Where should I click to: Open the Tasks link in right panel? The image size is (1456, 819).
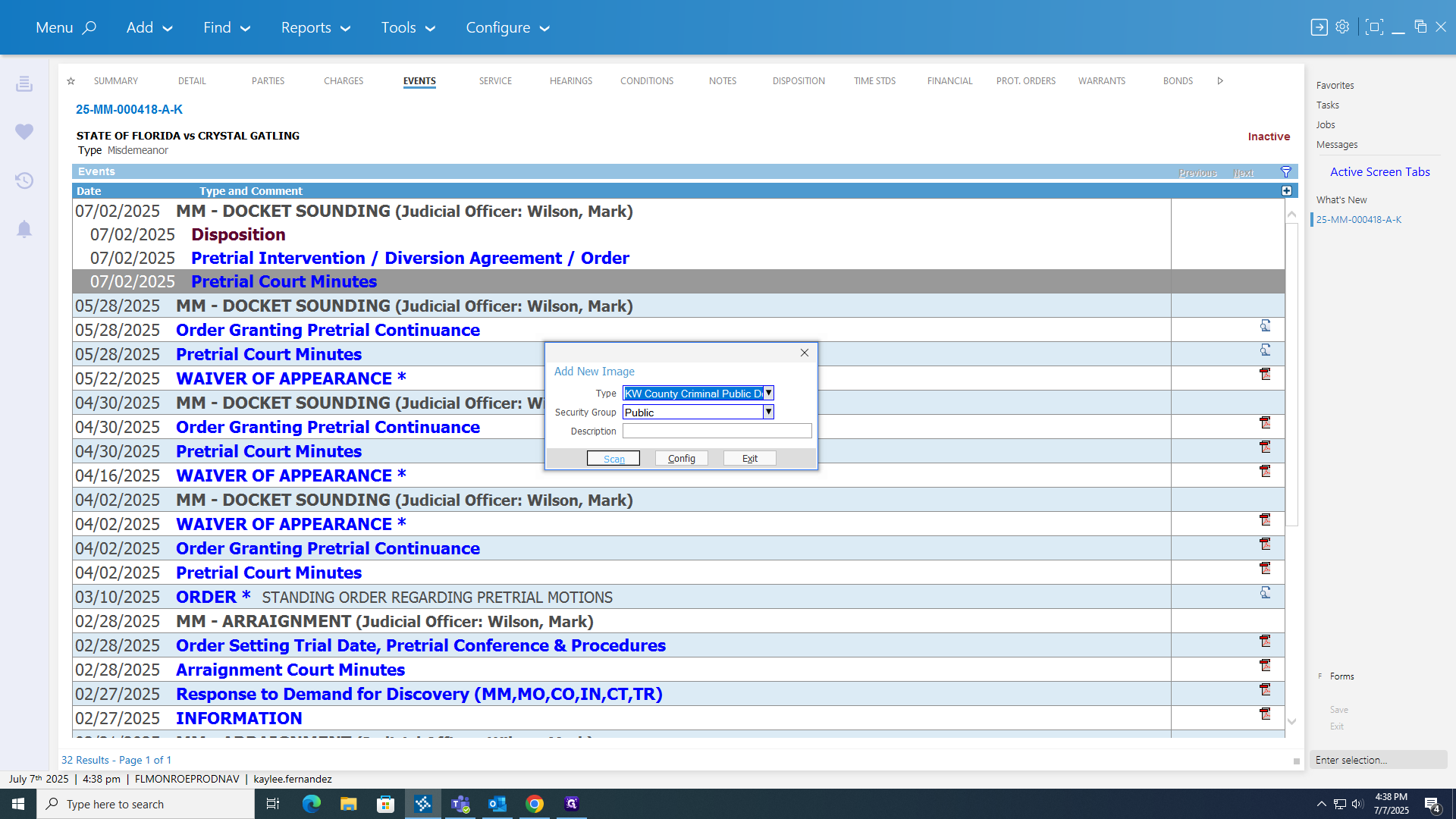click(1328, 105)
